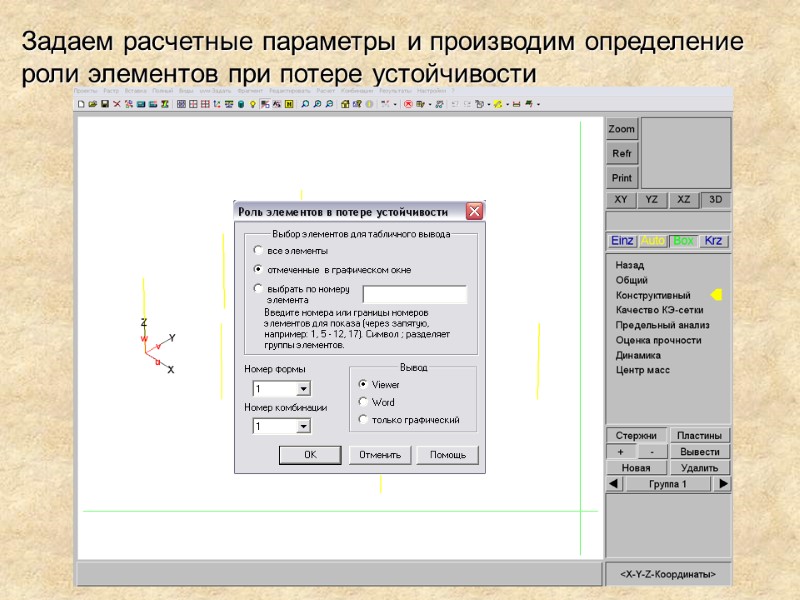Image resolution: width=800 pixels, height=600 pixels.
Task: Toggle the Krz selection mode
Action: (x=713, y=240)
